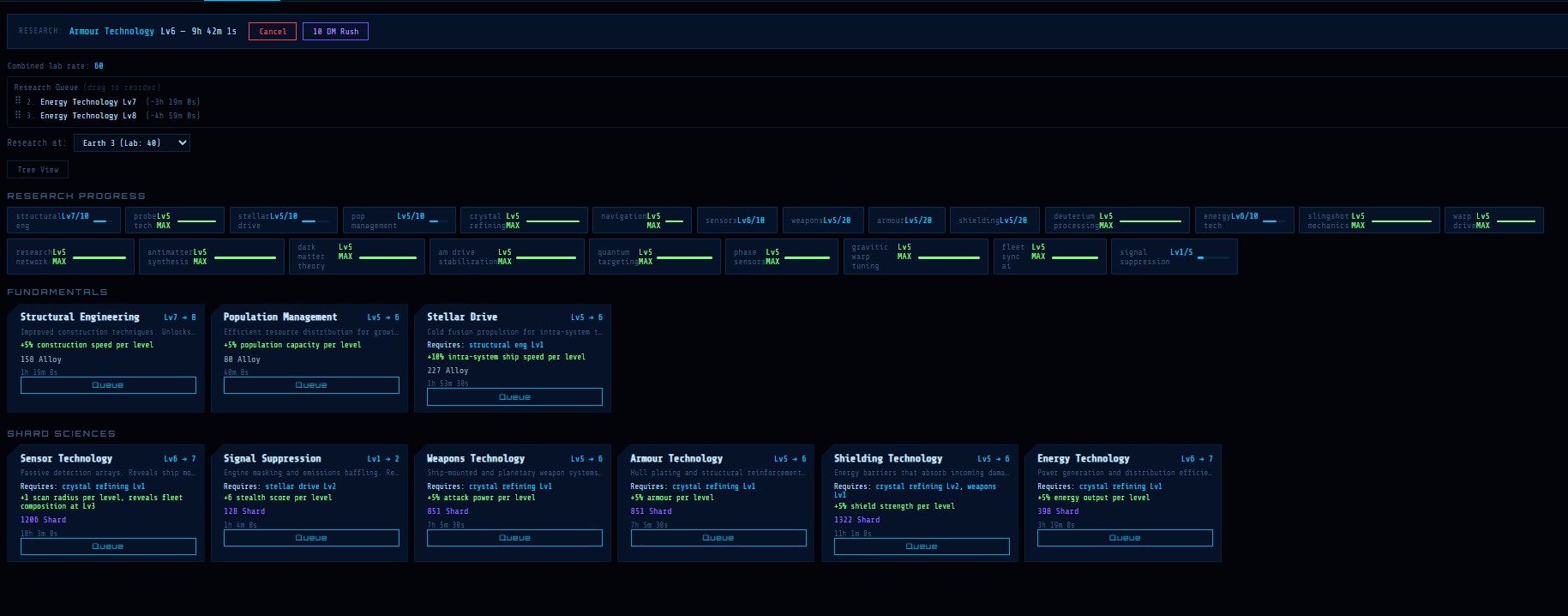The image size is (1568, 616).
Task: Click the Stellar Drive card title
Action: (462, 317)
